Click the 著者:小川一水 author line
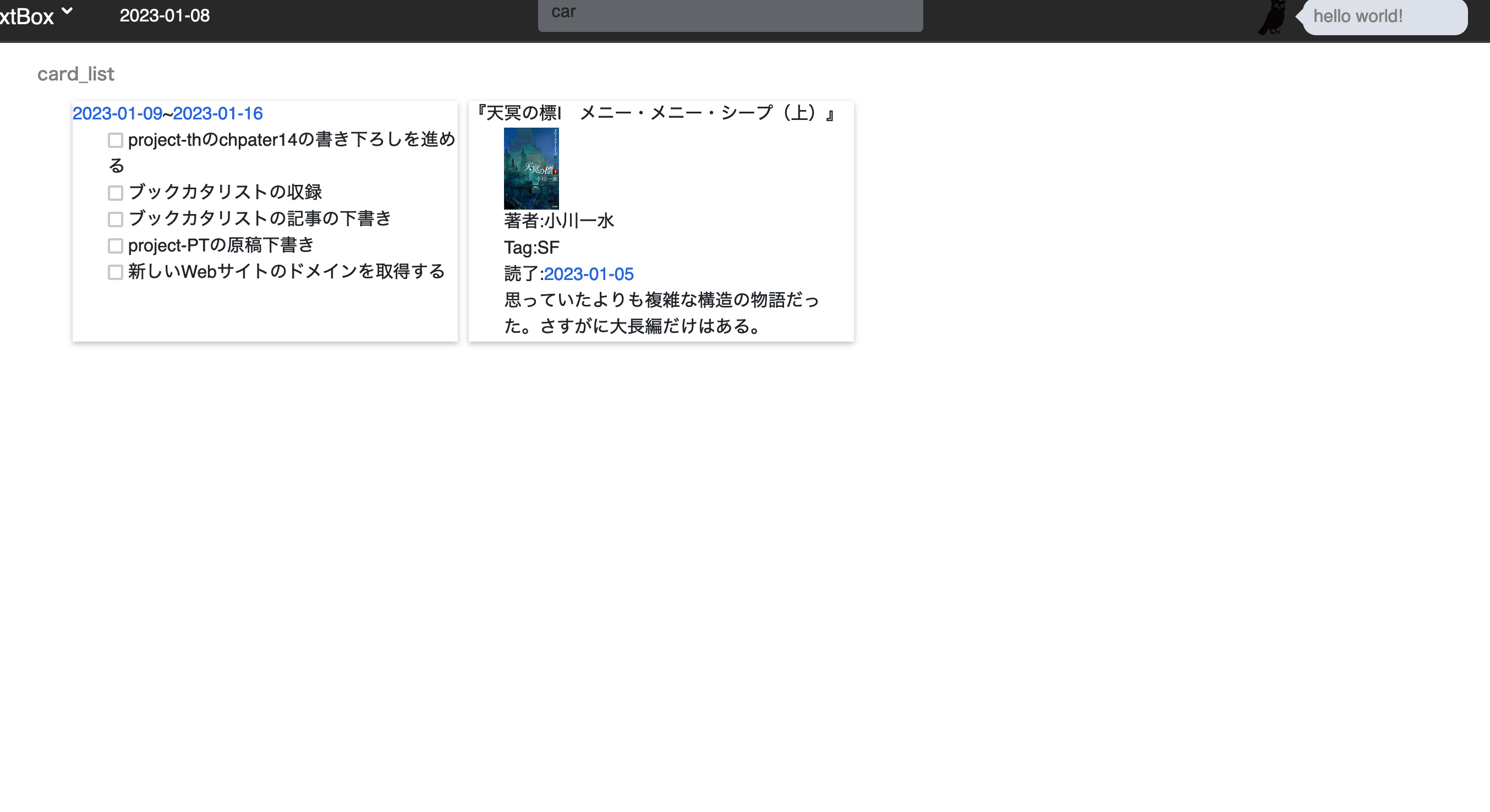The image size is (1490, 812). [559, 221]
